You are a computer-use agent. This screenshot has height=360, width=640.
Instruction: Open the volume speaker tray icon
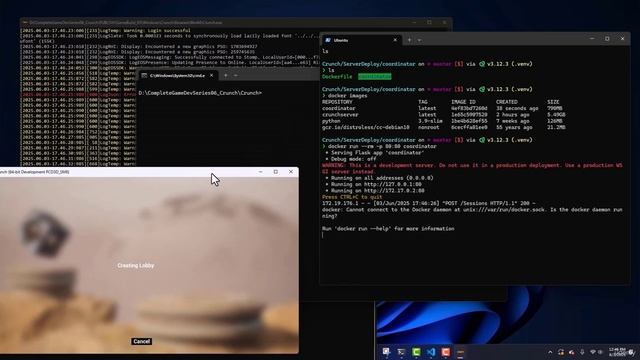point(600,352)
